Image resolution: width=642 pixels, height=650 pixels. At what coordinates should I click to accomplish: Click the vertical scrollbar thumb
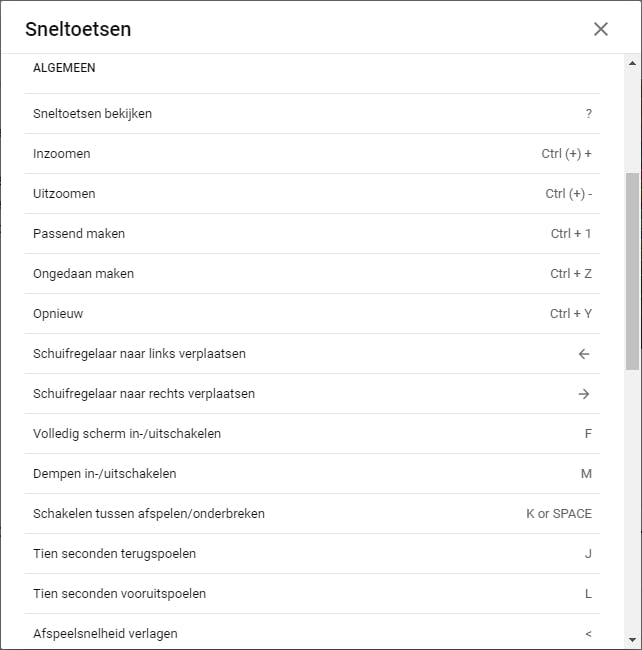click(632, 270)
